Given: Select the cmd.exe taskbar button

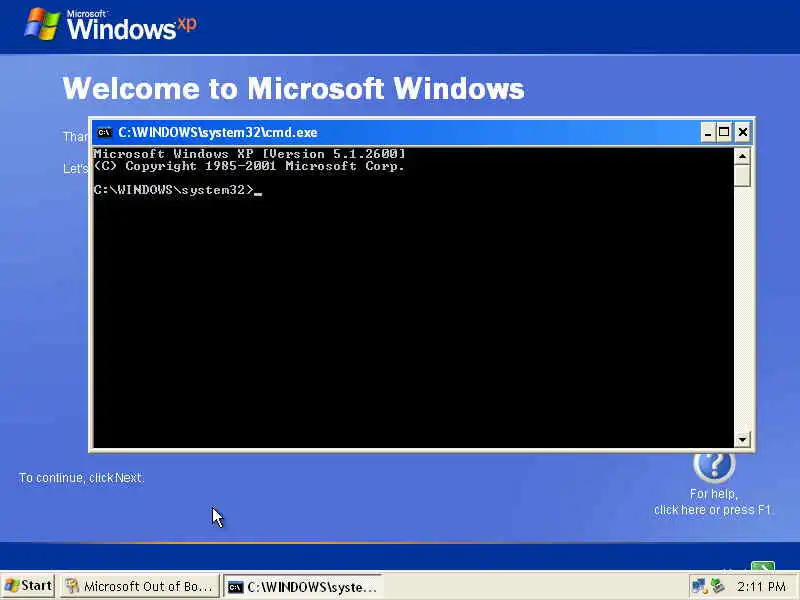Looking at the screenshot, I should pyautogui.click(x=304, y=587).
